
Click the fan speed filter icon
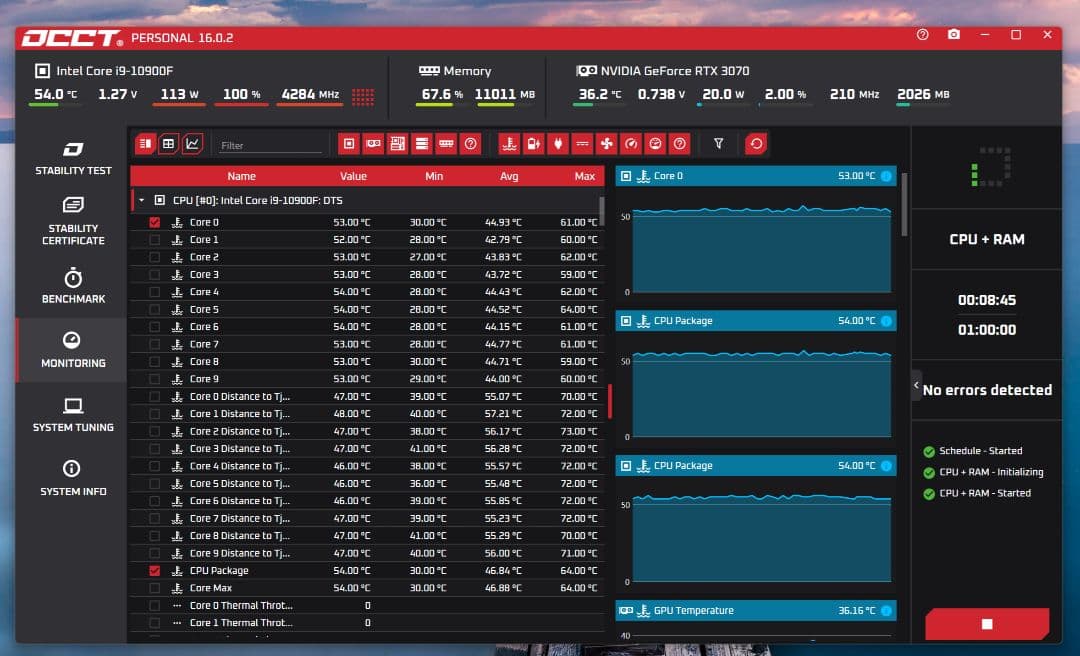pyautogui.click(x=606, y=144)
